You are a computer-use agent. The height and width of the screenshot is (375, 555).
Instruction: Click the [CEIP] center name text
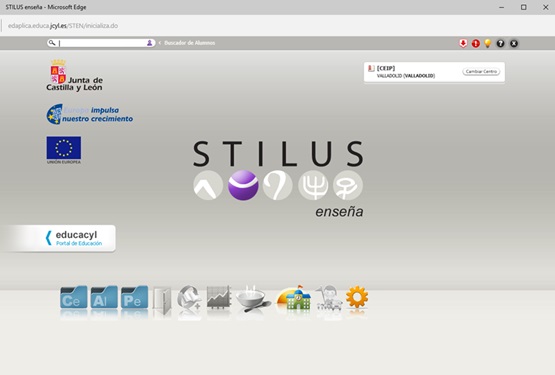pos(386,68)
